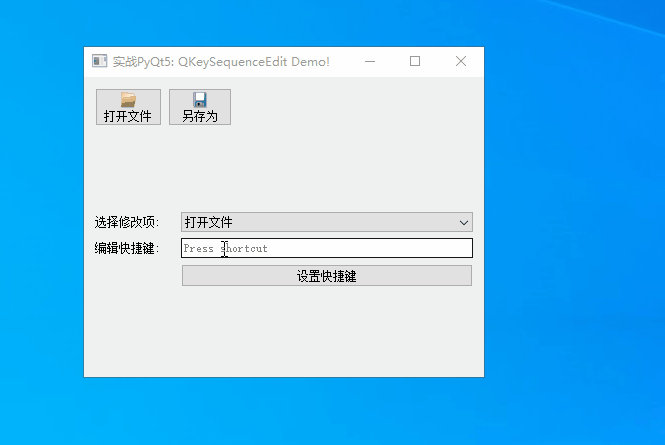
Task: Minimize the QKeySequenceEdit Demo window
Action: pos(370,62)
